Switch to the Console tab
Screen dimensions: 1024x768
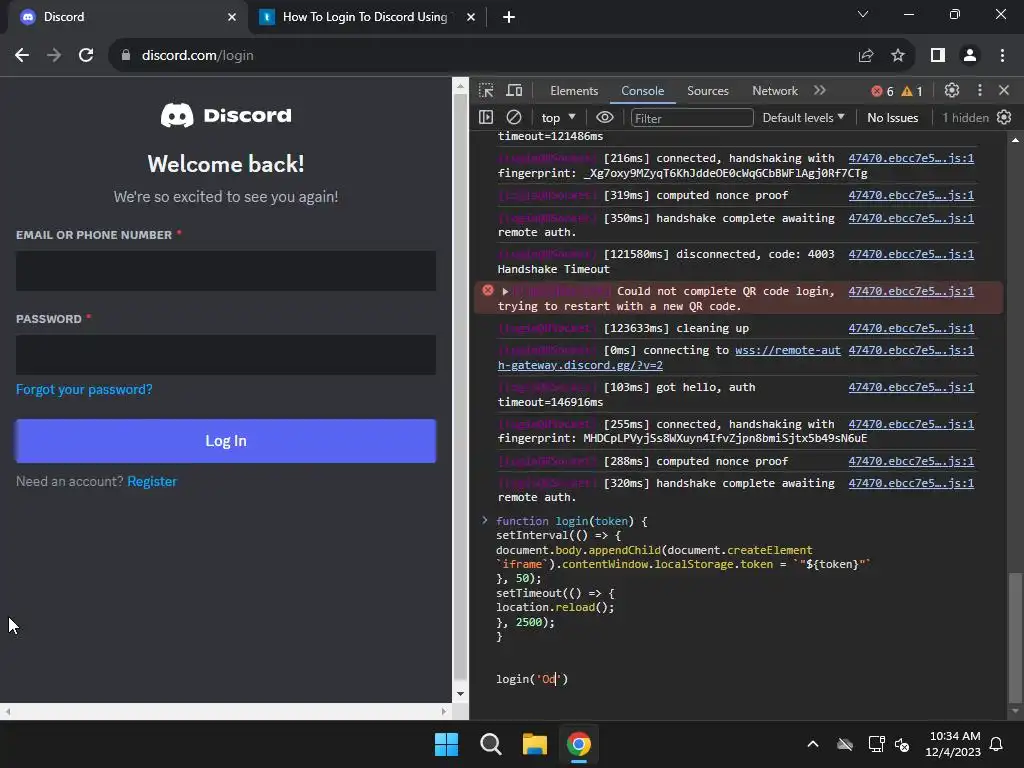pos(643,91)
